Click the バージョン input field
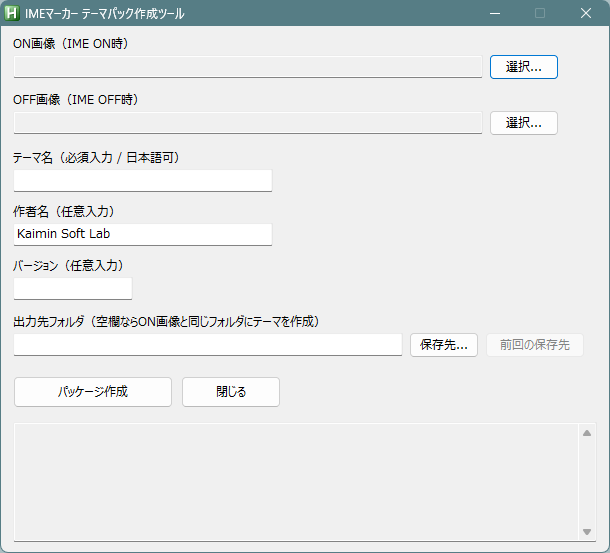 coord(73,288)
